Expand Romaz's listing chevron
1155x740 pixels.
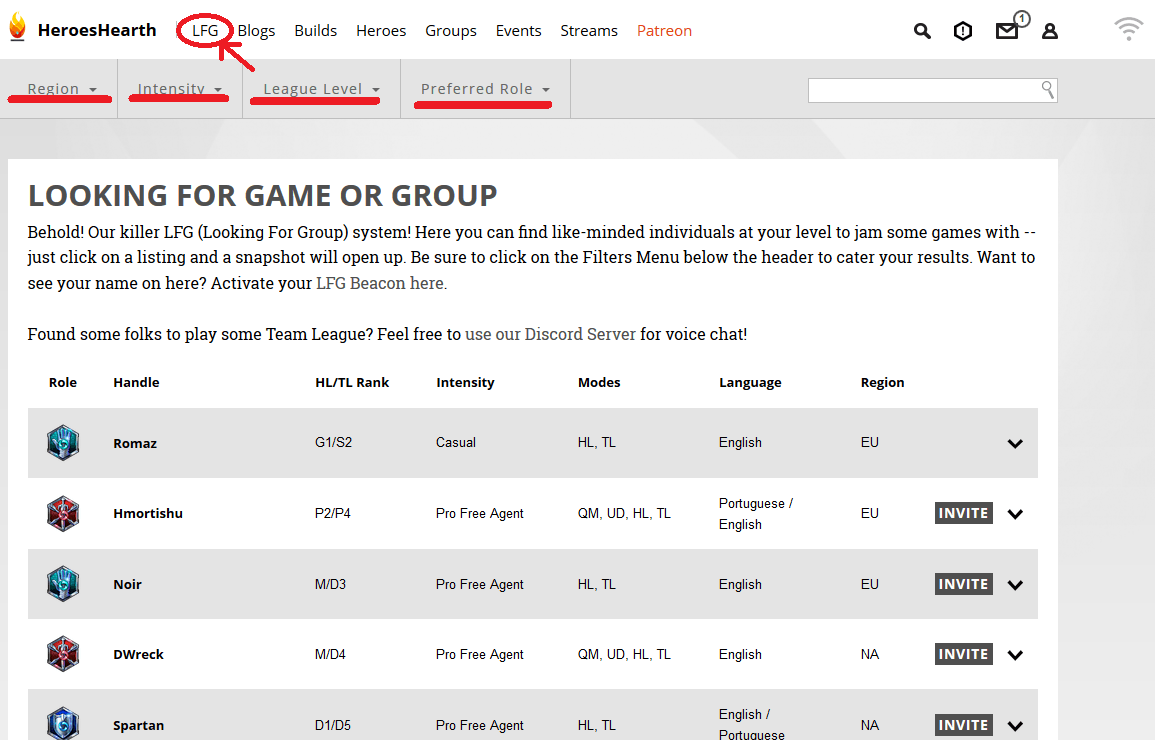pyautogui.click(x=1015, y=443)
